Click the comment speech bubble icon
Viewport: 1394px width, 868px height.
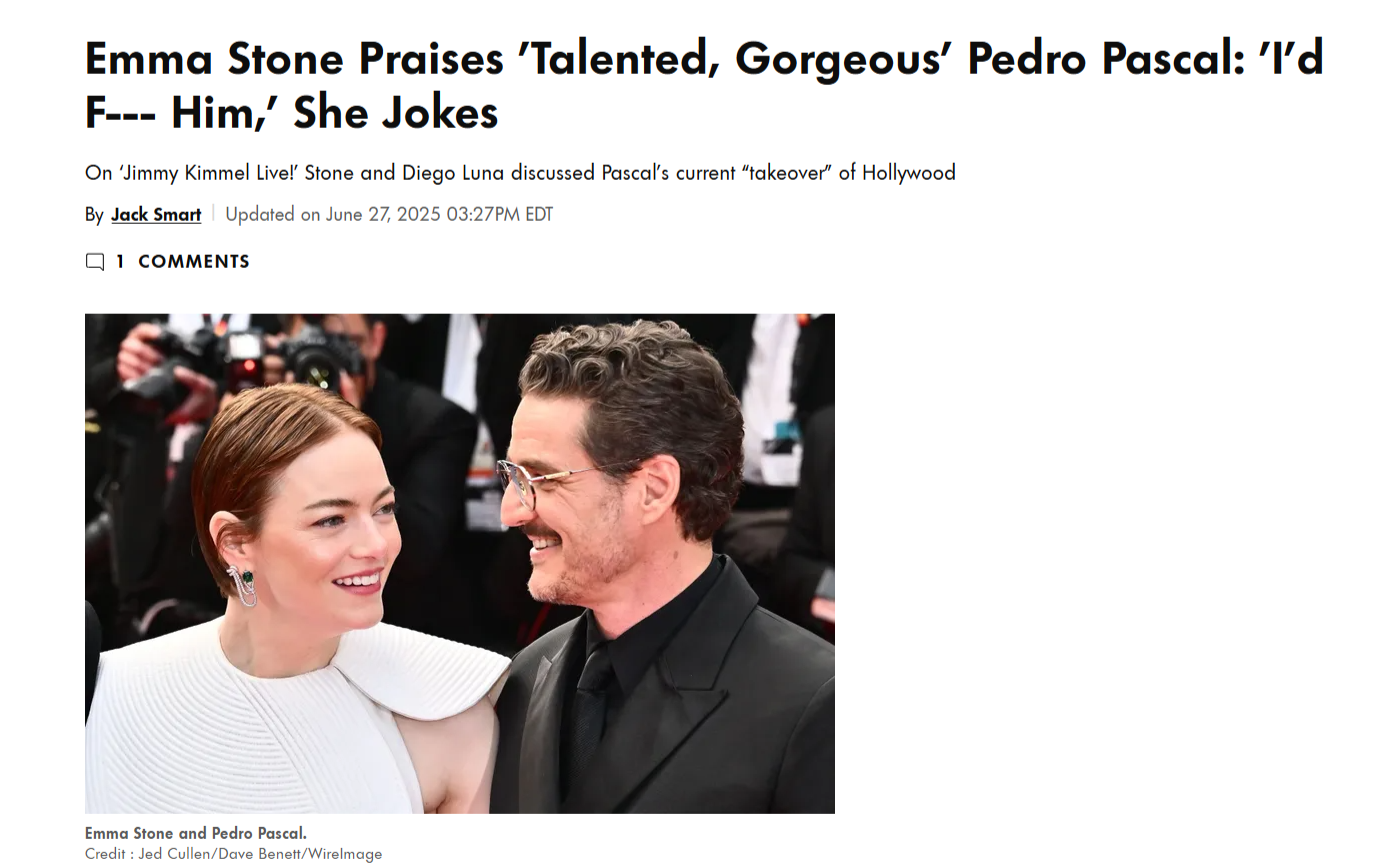point(95,262)
